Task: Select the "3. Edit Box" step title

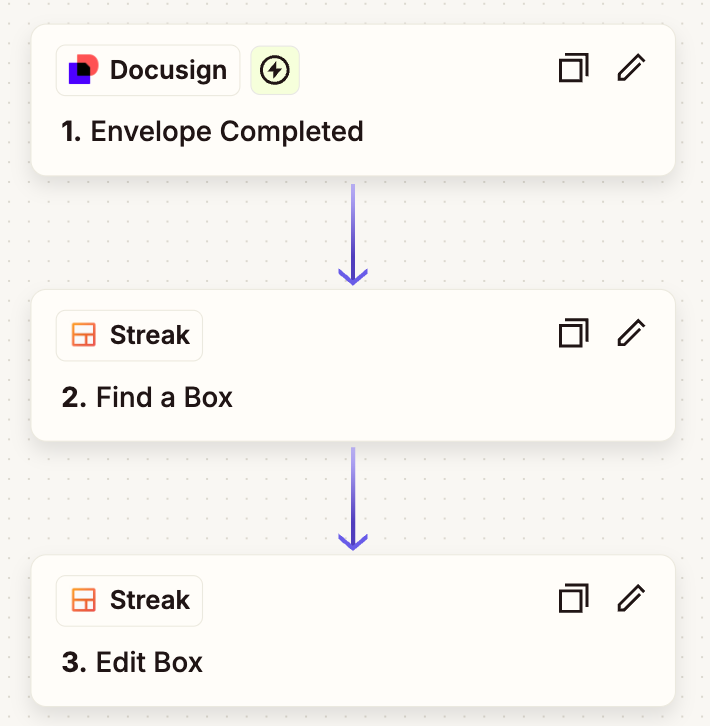Action: tap(132, 662)
